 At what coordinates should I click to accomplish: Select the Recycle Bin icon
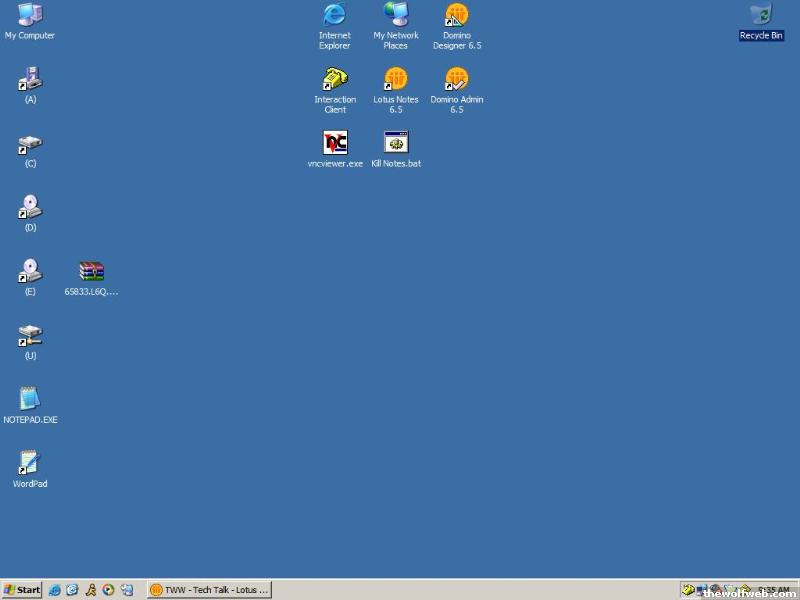[761, 15]
